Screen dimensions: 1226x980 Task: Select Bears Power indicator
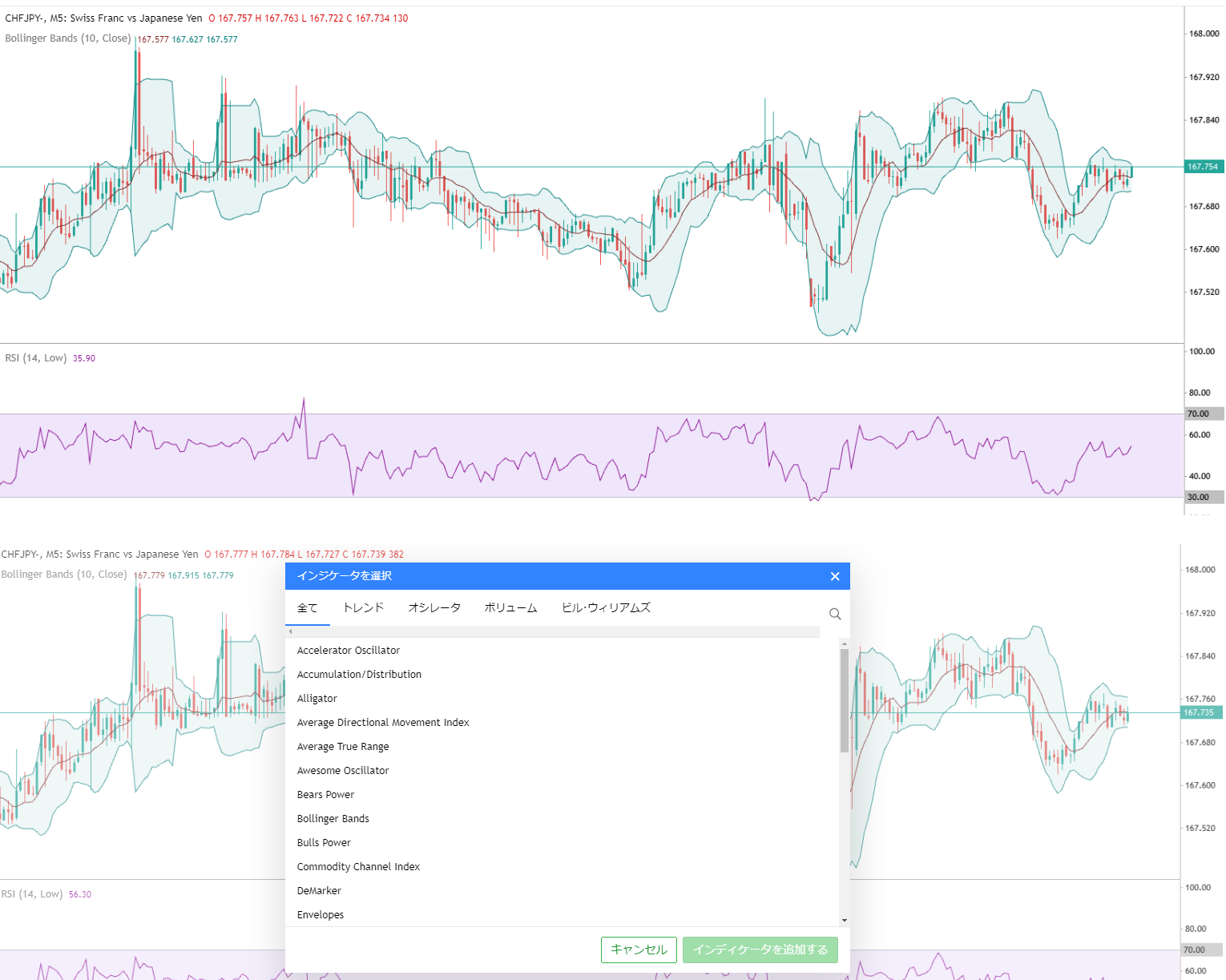[562, 795]
